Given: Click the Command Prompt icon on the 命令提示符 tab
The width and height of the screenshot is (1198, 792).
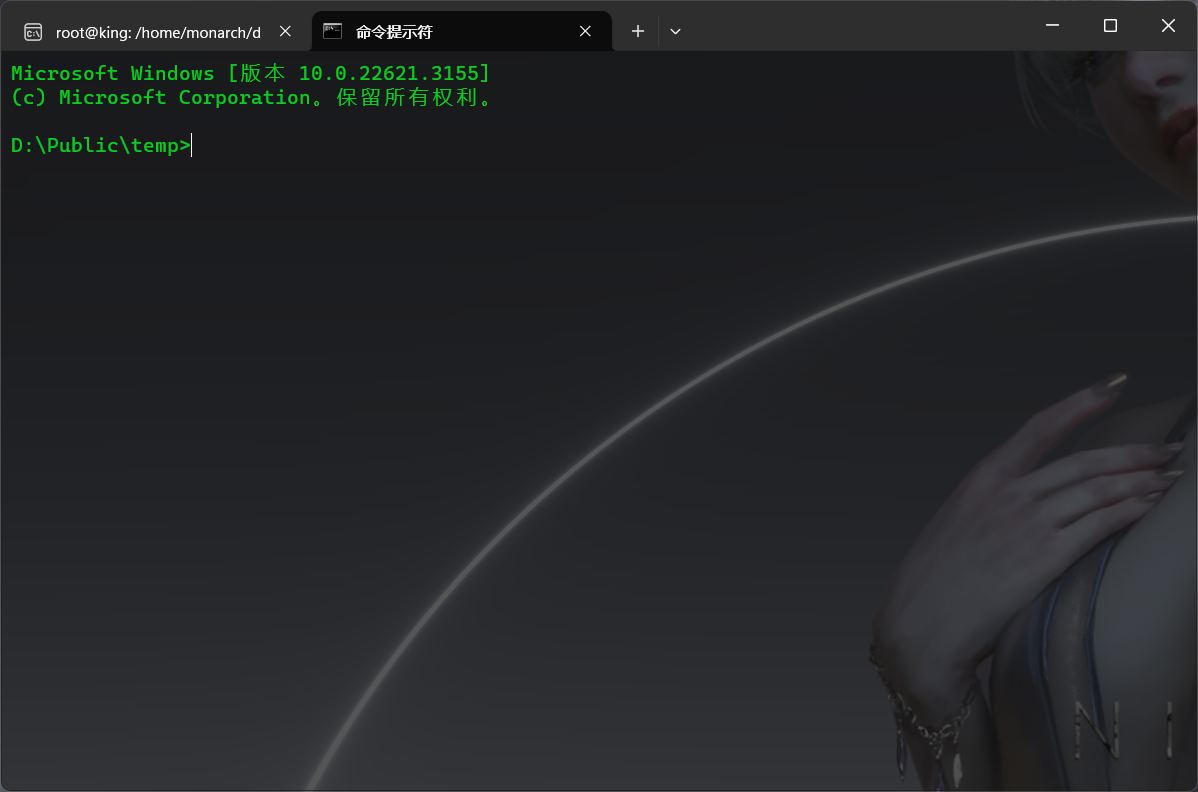Looking at the screenshot, I should coord(331,31).
